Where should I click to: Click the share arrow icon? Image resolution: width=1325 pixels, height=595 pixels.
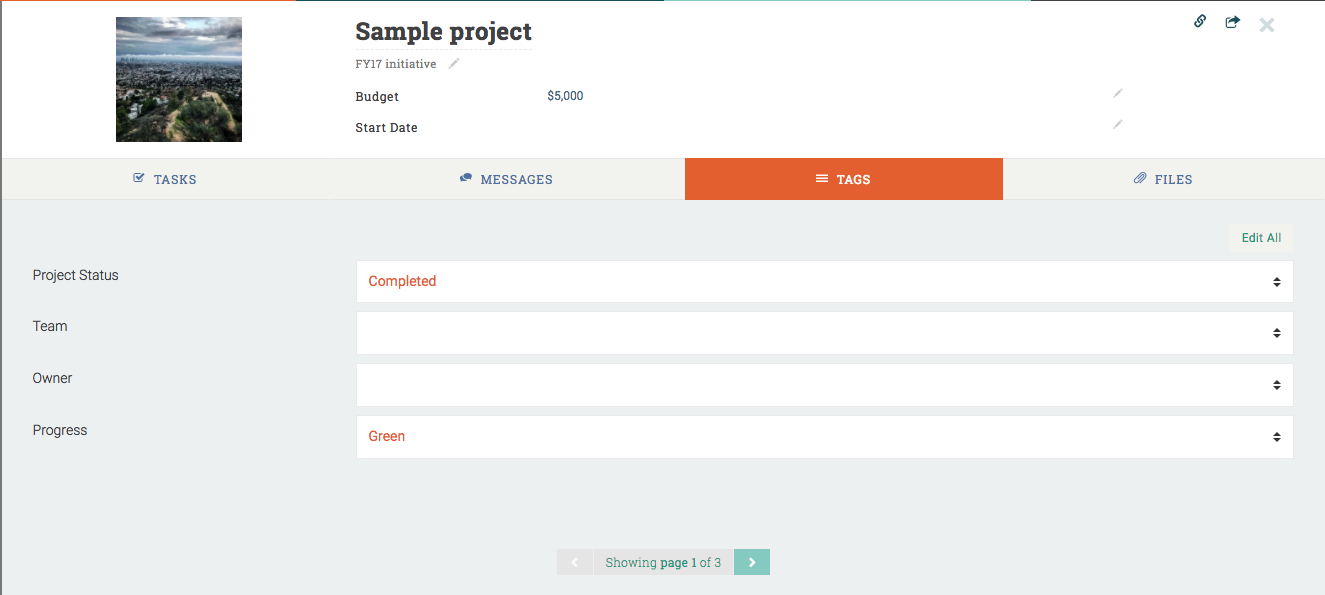click(x=1232, y=22)
